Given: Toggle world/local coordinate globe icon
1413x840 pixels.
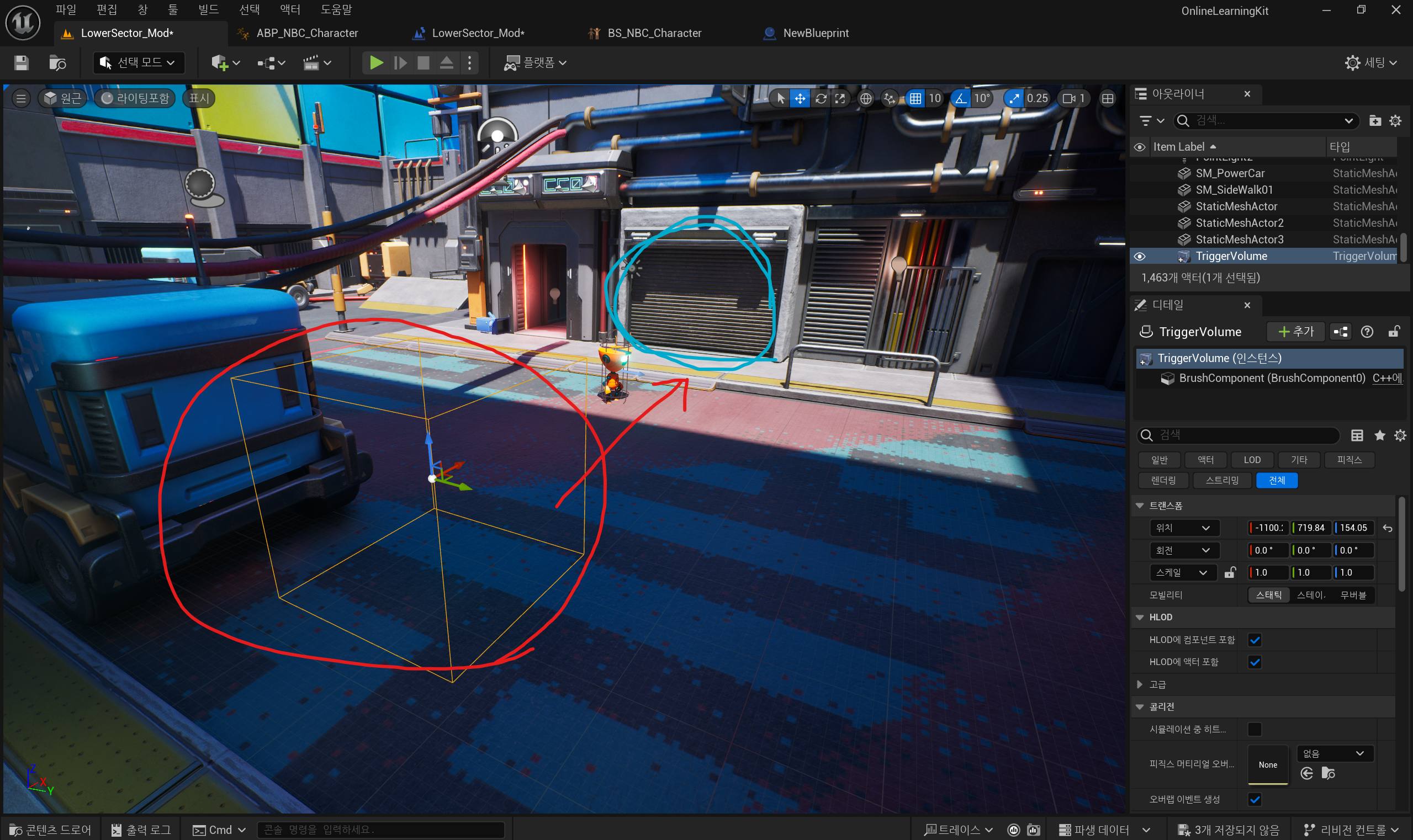Looking at the screenshot, I should (x=865, y=98).
